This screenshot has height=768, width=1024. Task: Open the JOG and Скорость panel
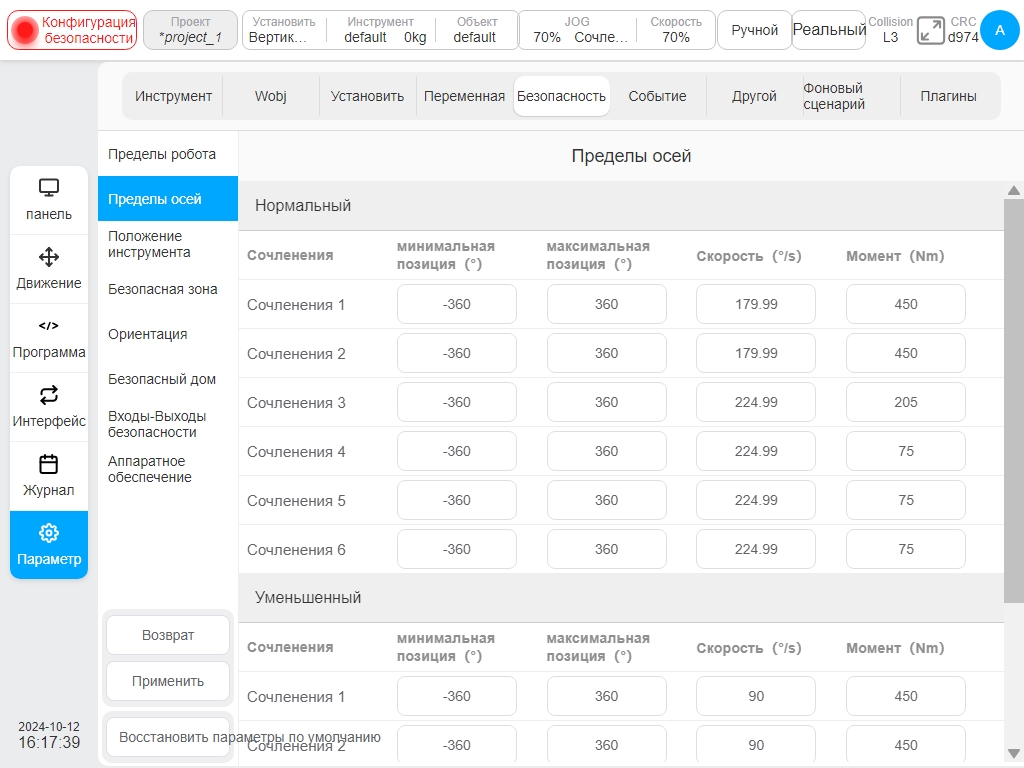616,30
